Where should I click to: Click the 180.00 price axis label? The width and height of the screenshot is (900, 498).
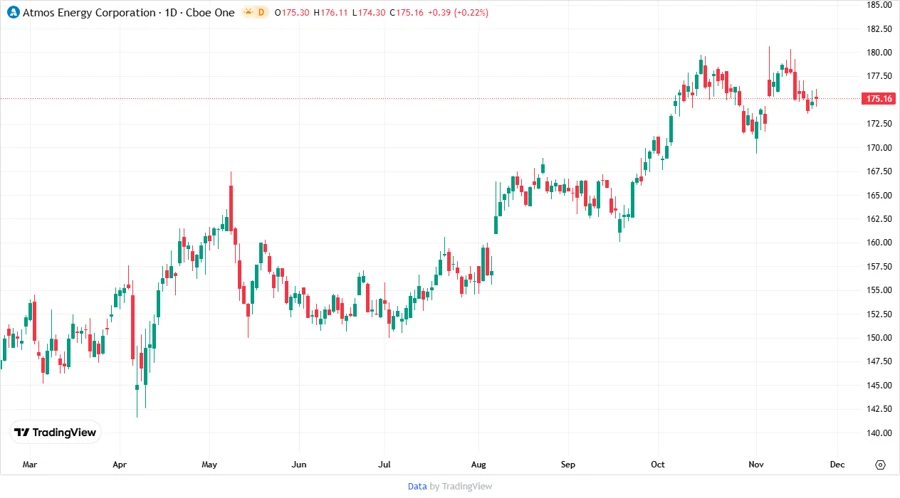tap(879, 52)
